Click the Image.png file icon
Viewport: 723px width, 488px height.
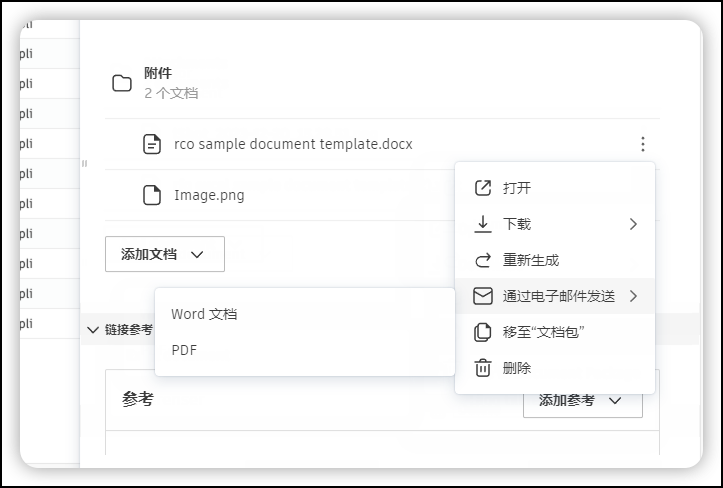coord(152,195)
